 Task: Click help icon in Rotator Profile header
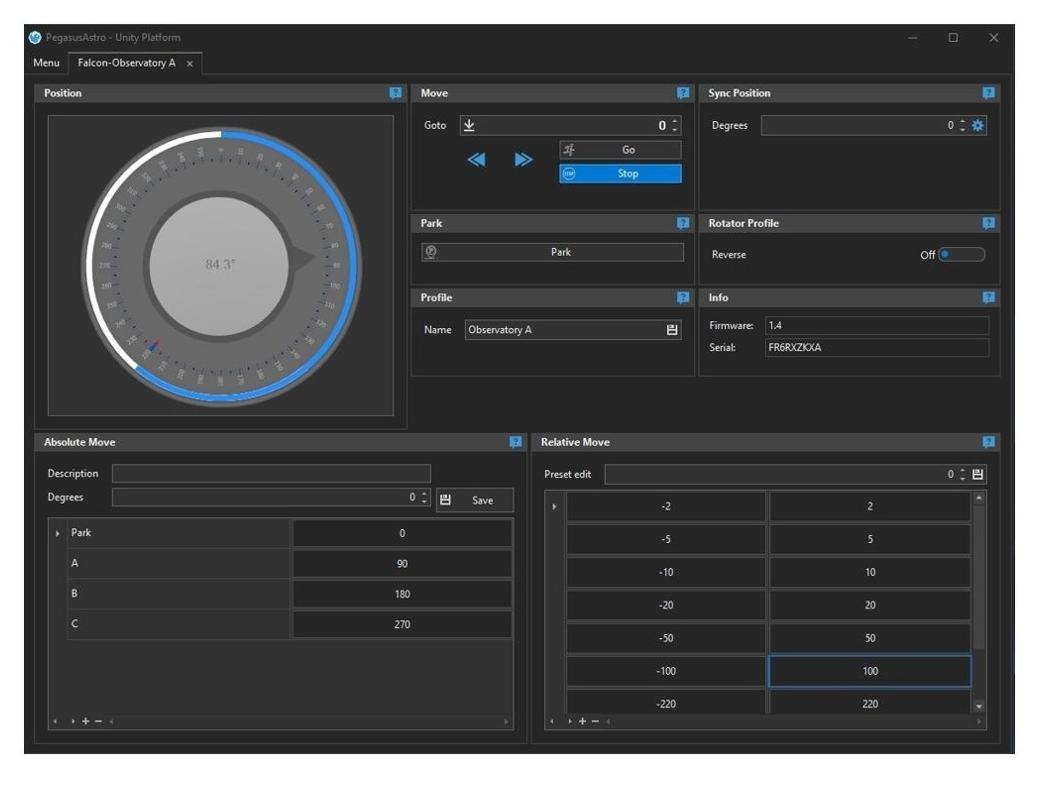pyautogui.click(x=988, y=223)
